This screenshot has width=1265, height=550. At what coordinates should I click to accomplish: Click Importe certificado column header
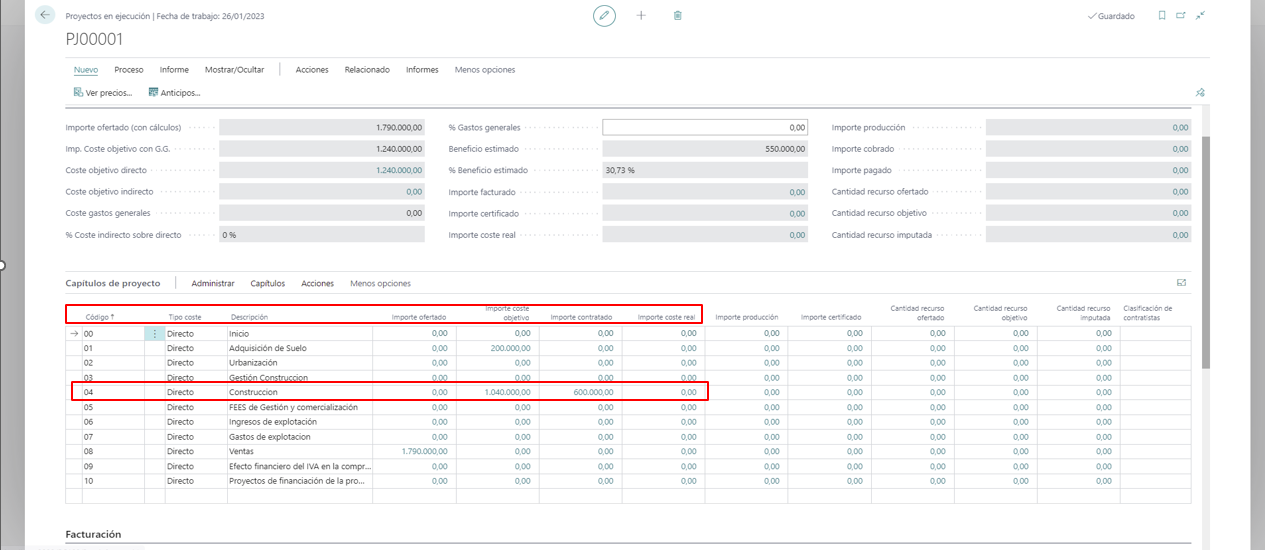click(831, 317)
